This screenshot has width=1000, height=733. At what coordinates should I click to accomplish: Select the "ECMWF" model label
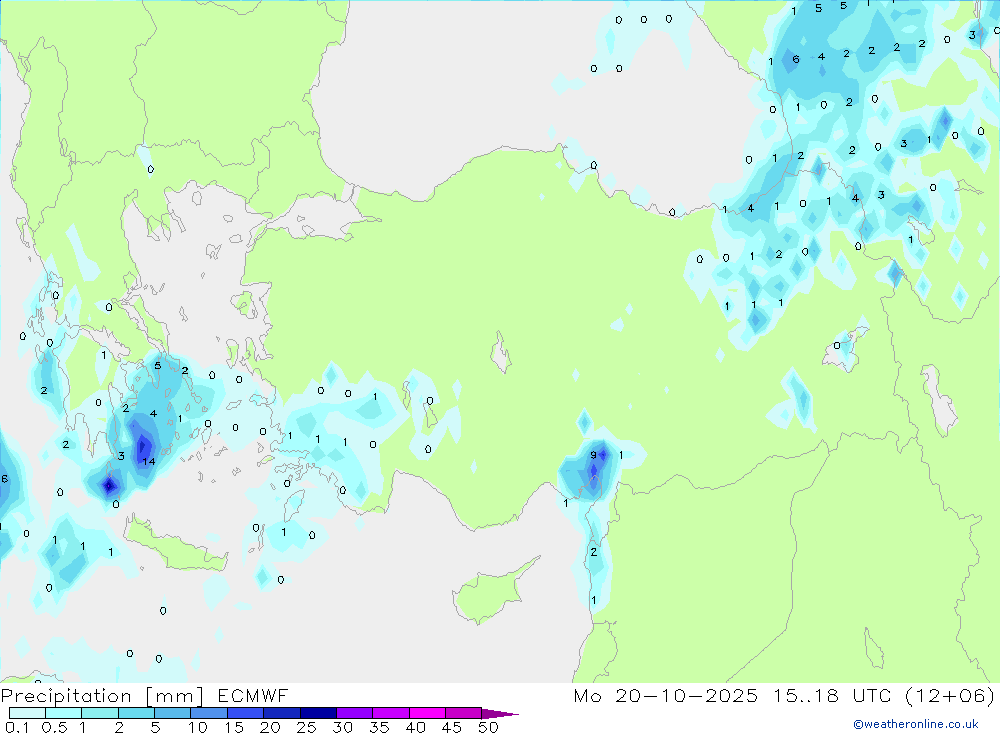click(x=253, y=695)
